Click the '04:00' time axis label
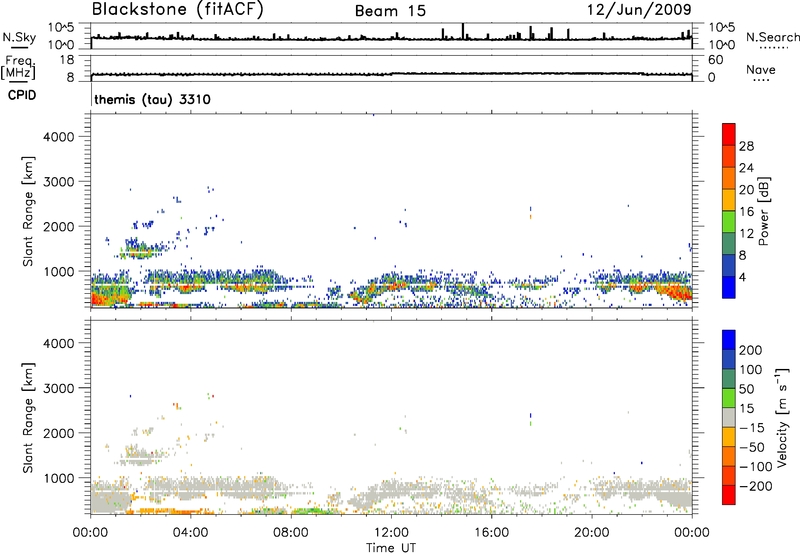This screenshot has height=554, width=800. (191, 533)
